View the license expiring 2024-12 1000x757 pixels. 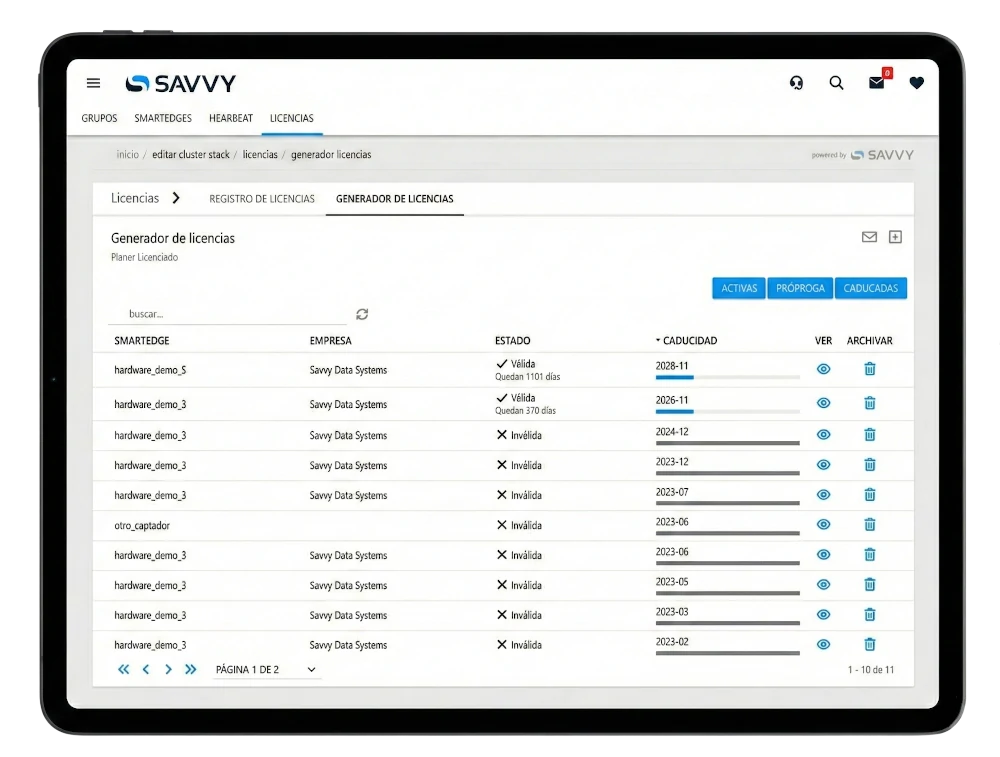point(823,434)
